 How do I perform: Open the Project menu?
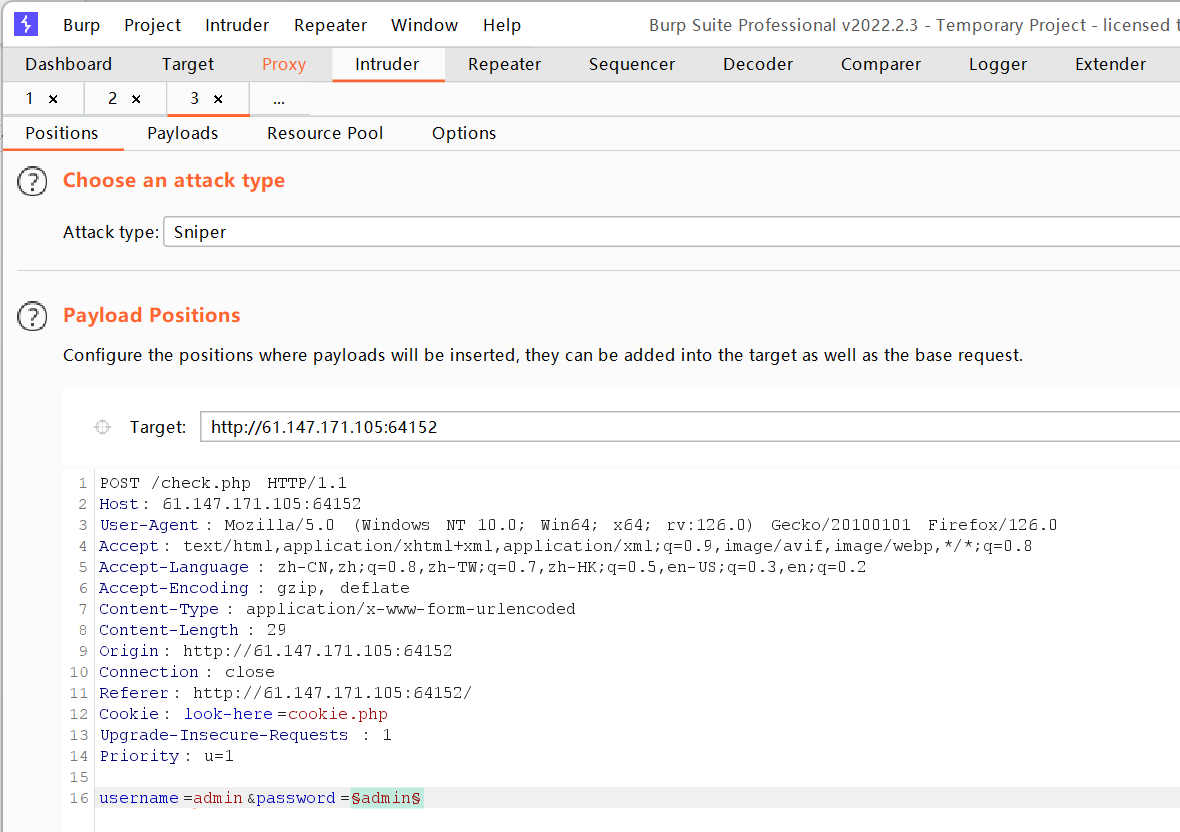(x=152, y=25)
